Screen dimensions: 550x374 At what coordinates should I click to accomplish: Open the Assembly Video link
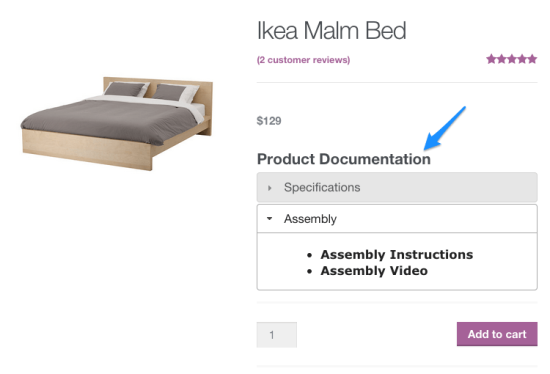374,271
